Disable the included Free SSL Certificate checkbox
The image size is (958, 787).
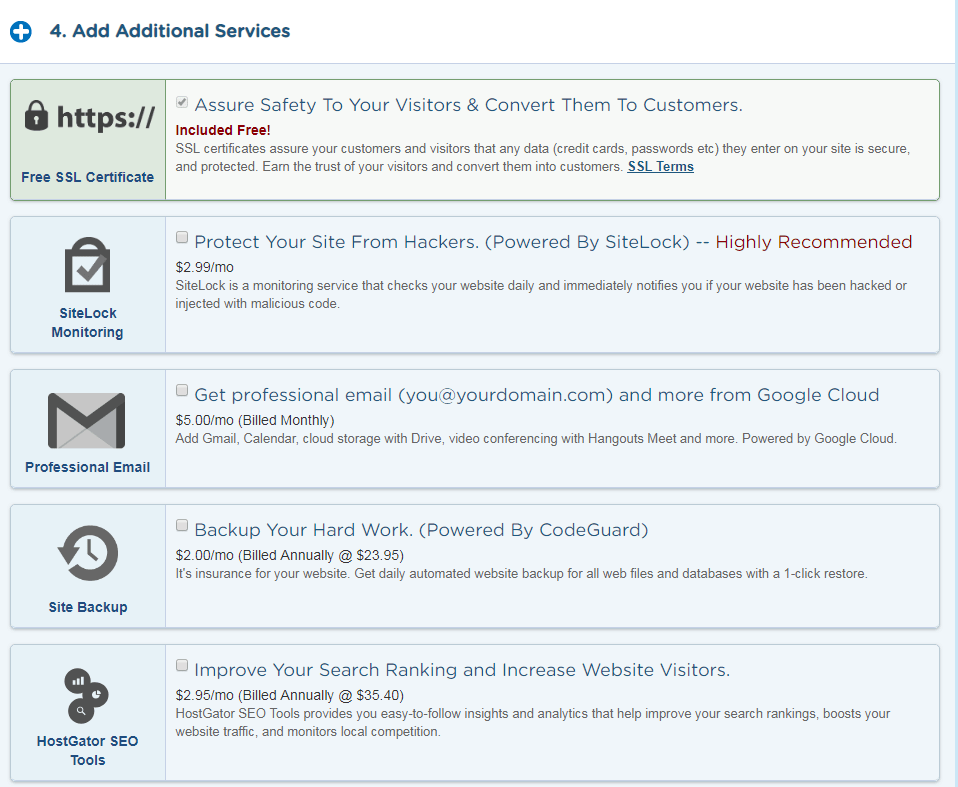[182, 100]
